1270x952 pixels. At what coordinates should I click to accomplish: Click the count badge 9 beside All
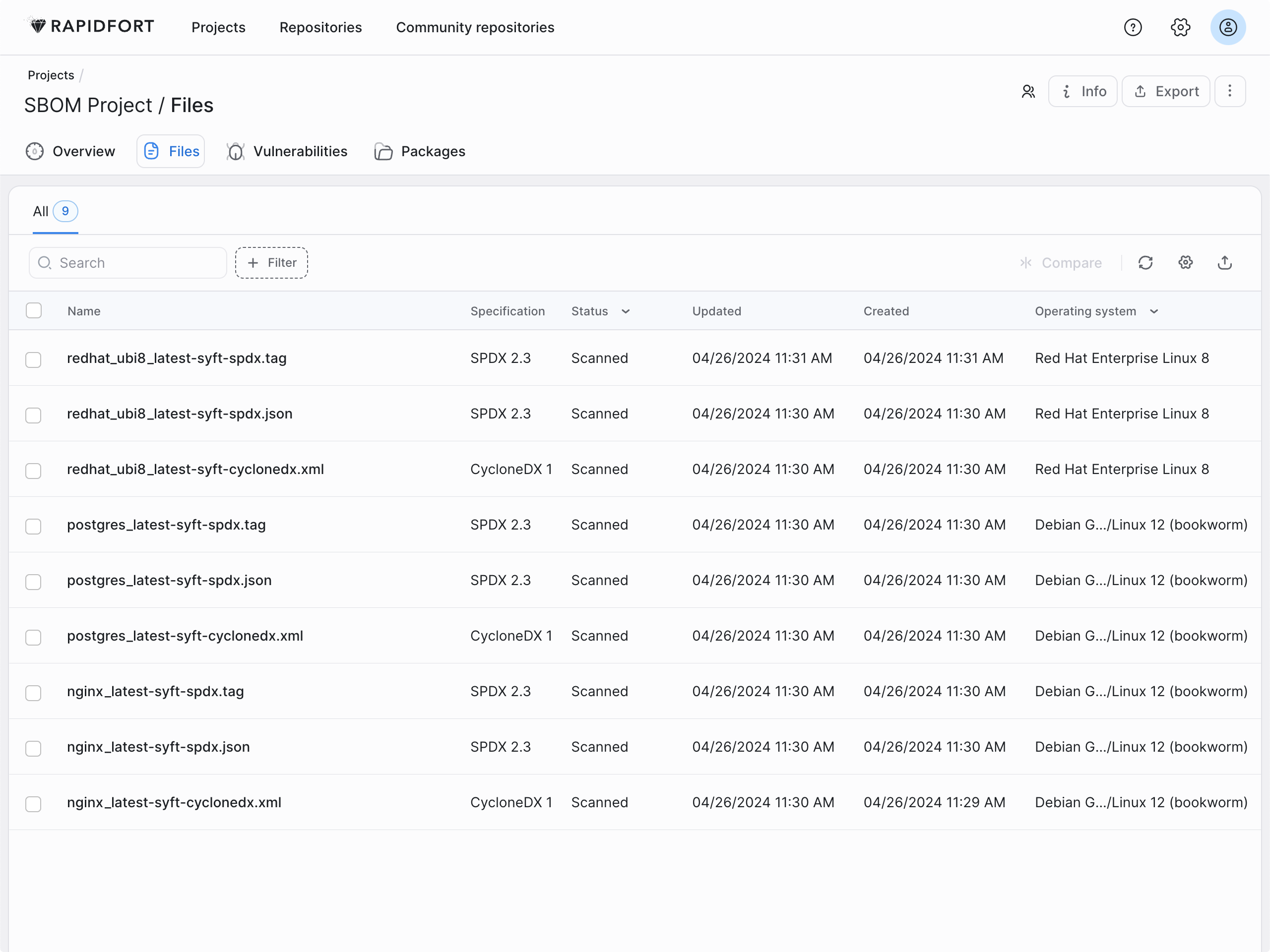click(x=65, y=211)
